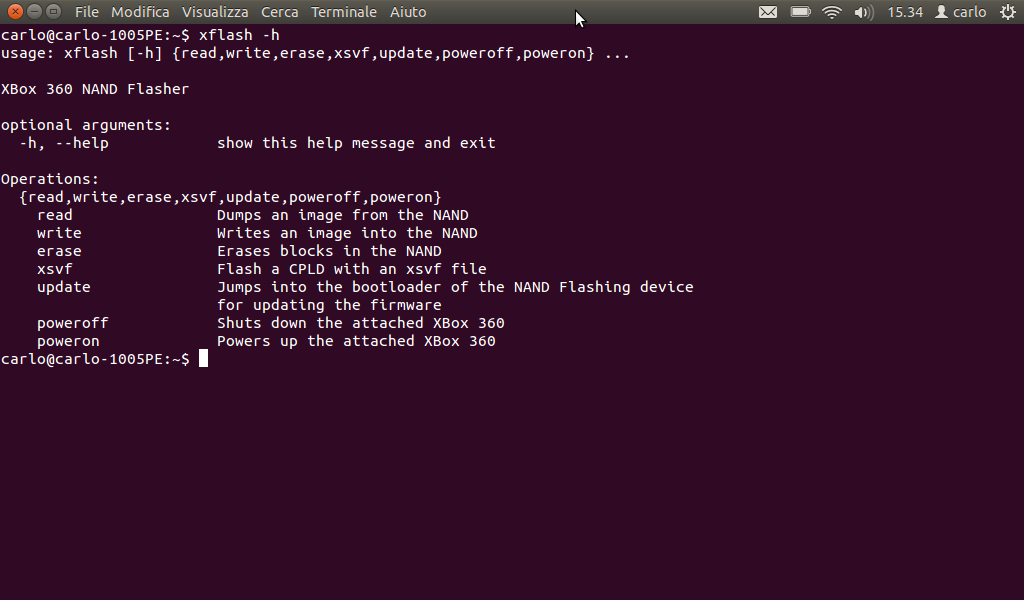1024x600 pixels.
Task: Show the calendar from the 15.34 clock
Action: click(905, 12)
